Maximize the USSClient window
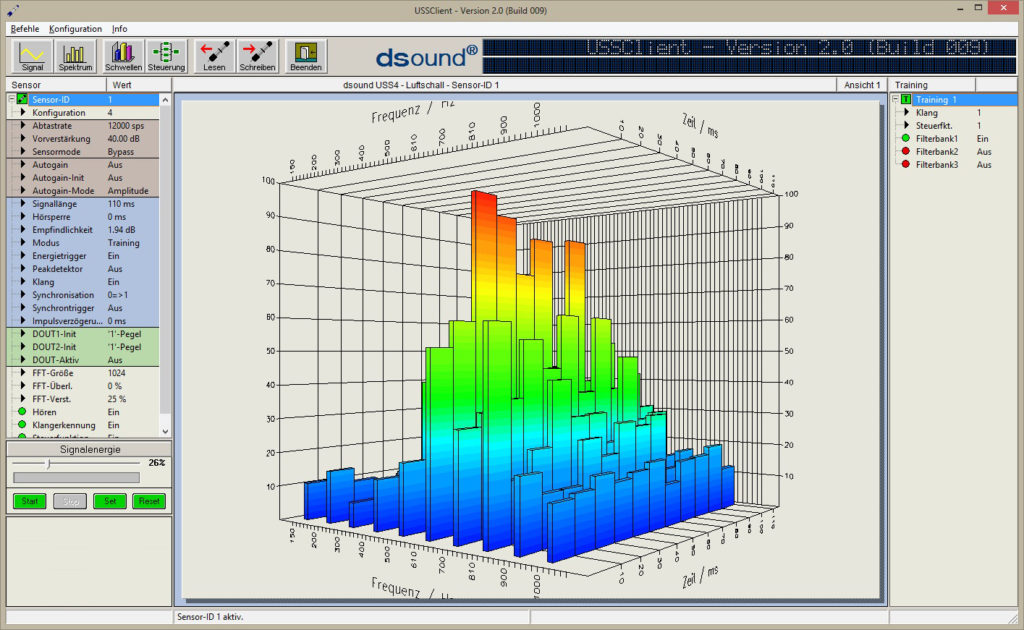1024x630 pixels. (978, 8)
